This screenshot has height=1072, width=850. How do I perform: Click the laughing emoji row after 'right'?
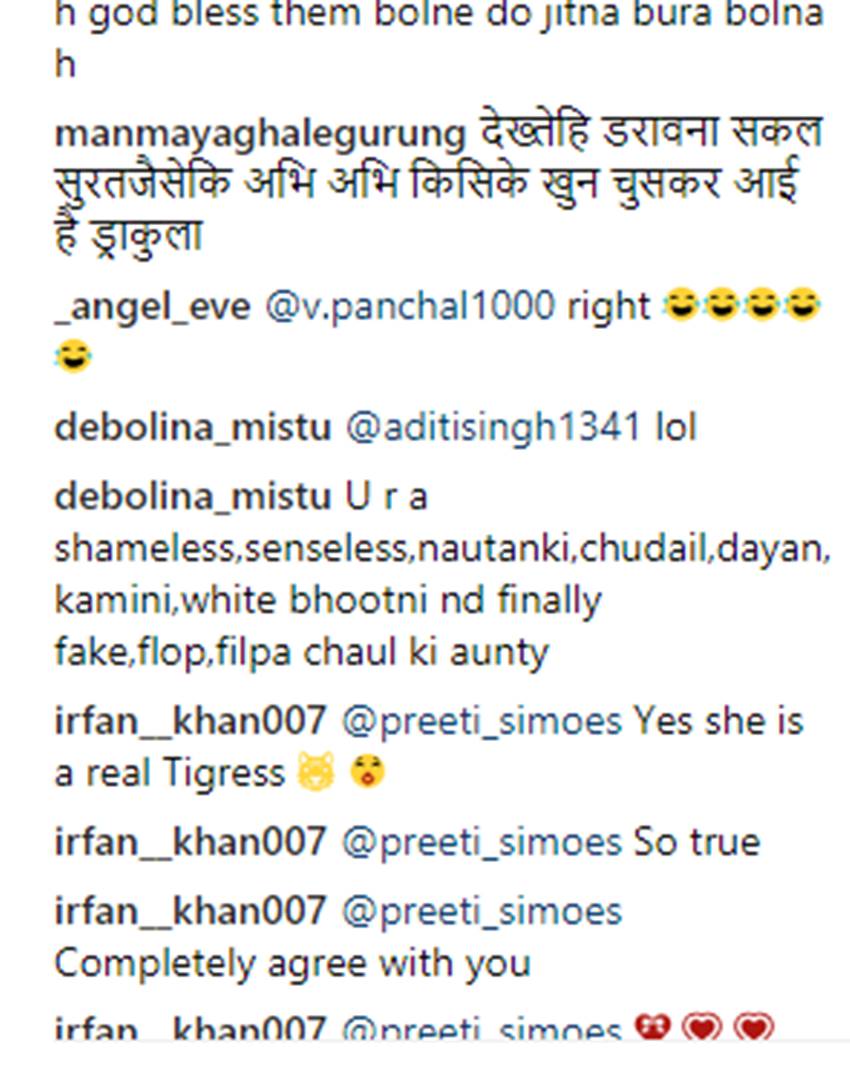click(741, 307)
